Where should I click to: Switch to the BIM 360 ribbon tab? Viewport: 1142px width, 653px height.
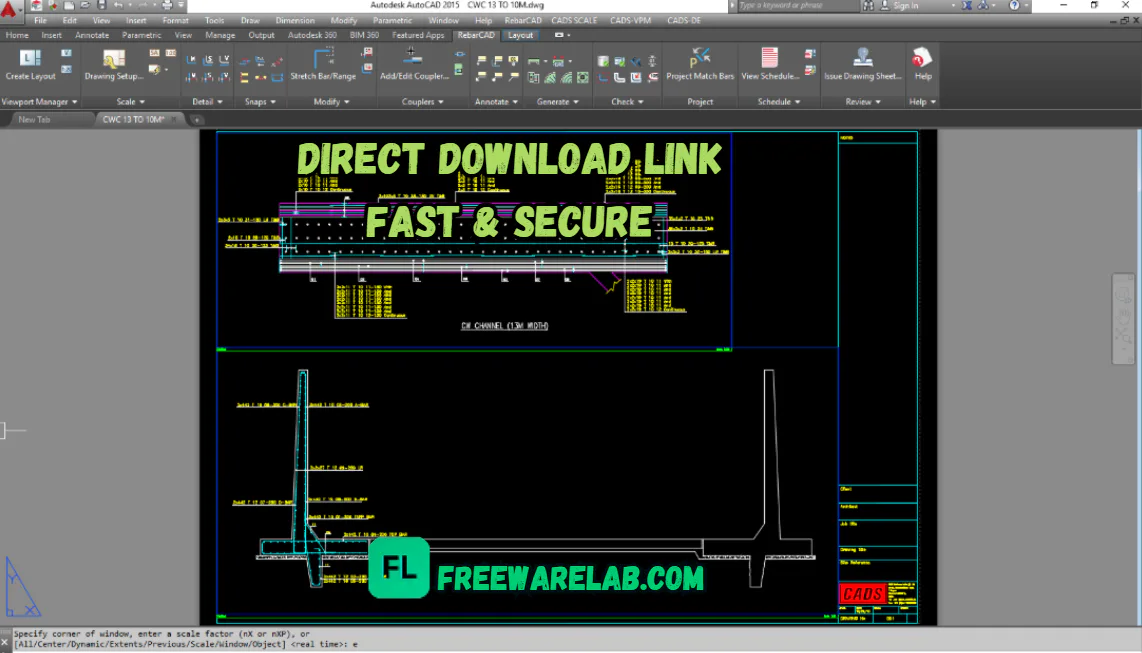coord(364,35)
